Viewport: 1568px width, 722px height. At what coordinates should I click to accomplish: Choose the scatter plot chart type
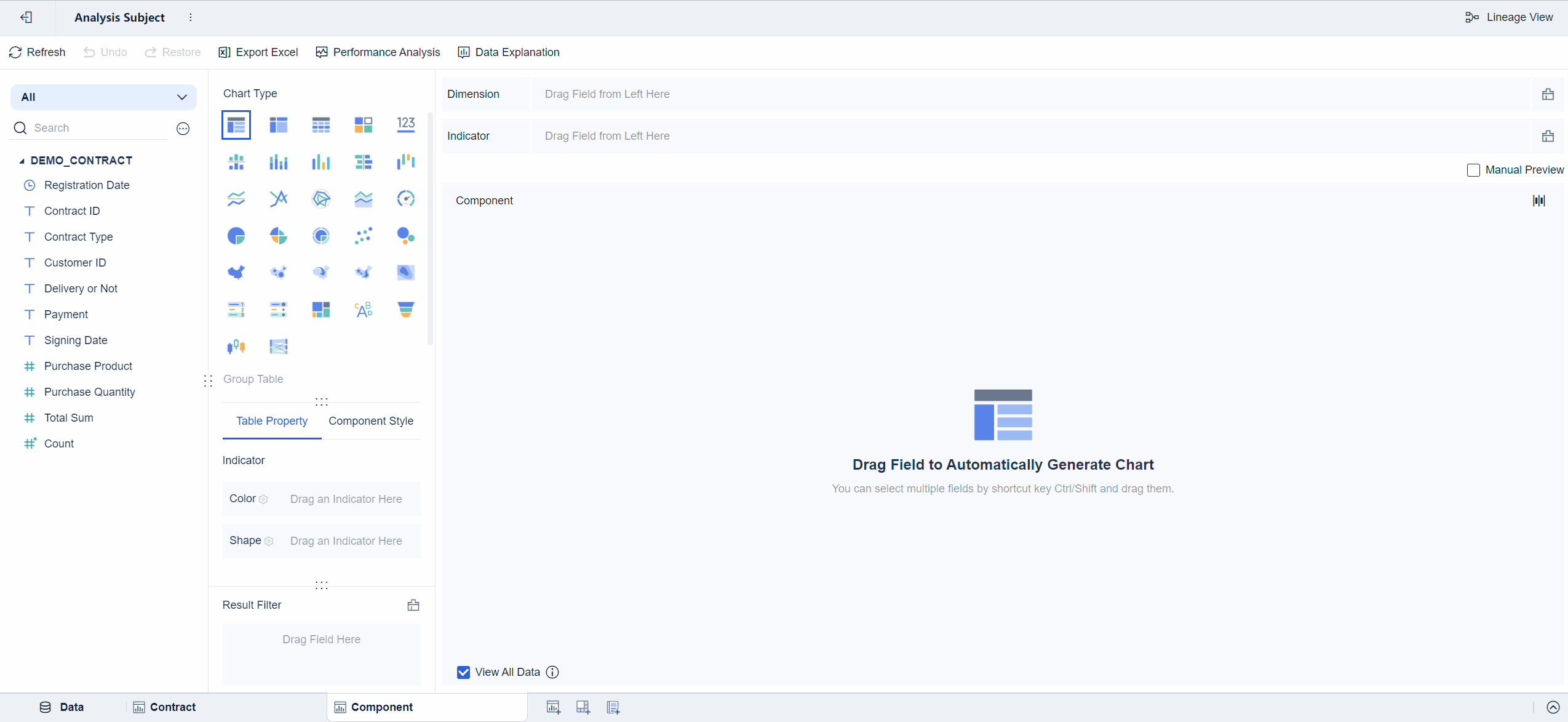[363, 235]
